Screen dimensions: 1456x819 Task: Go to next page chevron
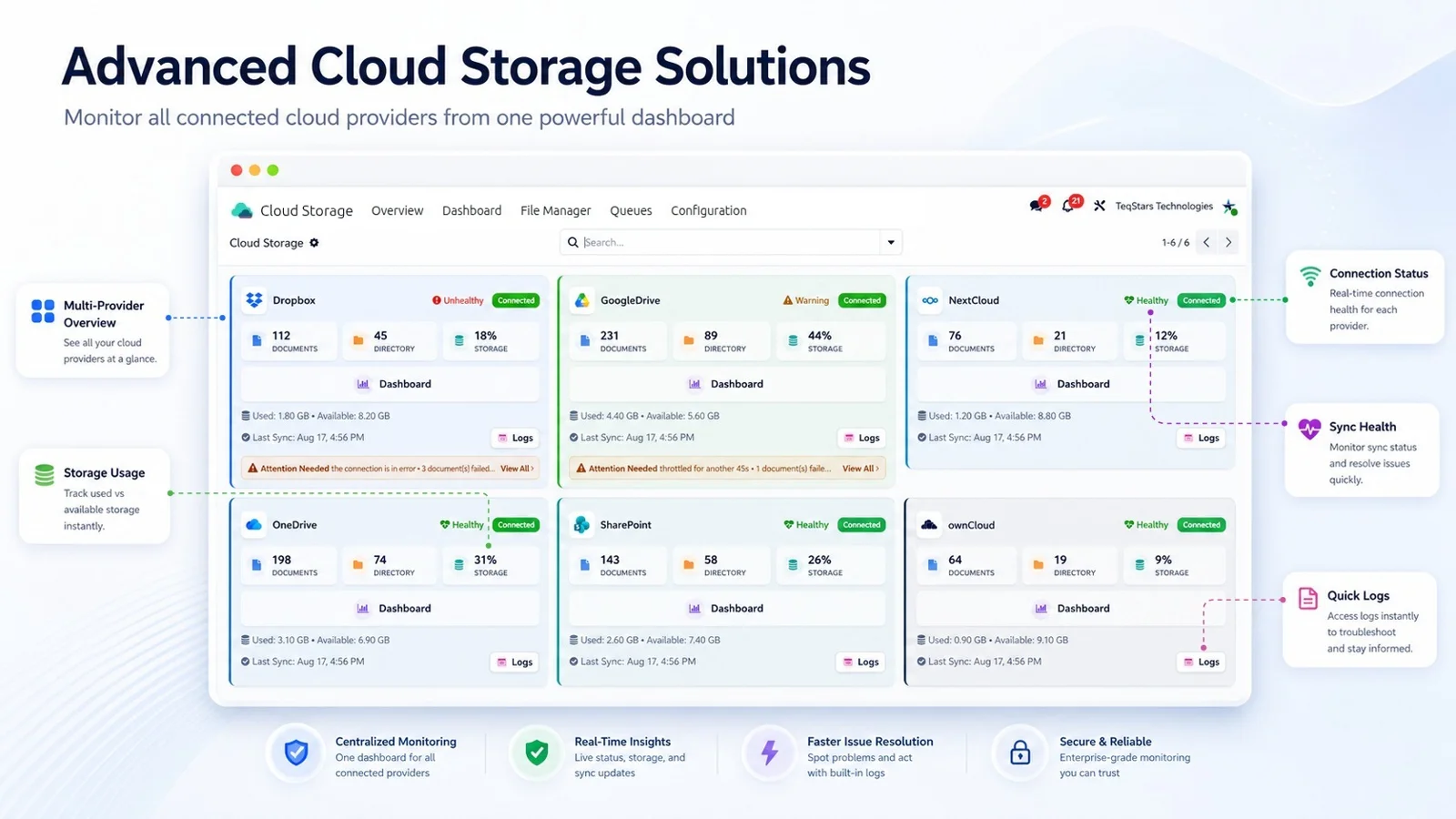[x=1228, y=242]
